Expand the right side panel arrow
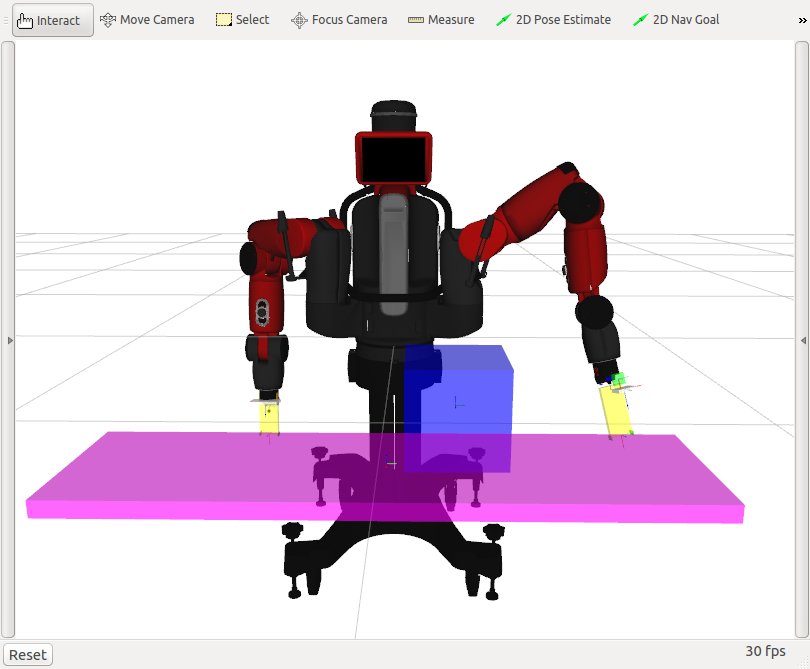The width and height of the screenshot is (810, 669). tap(803, 340)
